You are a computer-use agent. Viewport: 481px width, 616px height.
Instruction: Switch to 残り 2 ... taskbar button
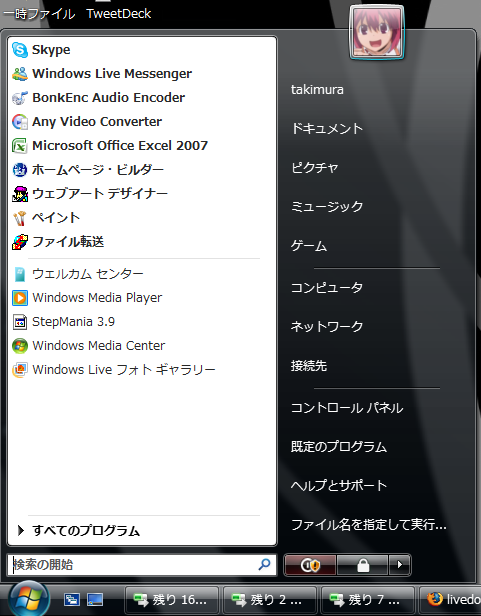pos(270,600)
